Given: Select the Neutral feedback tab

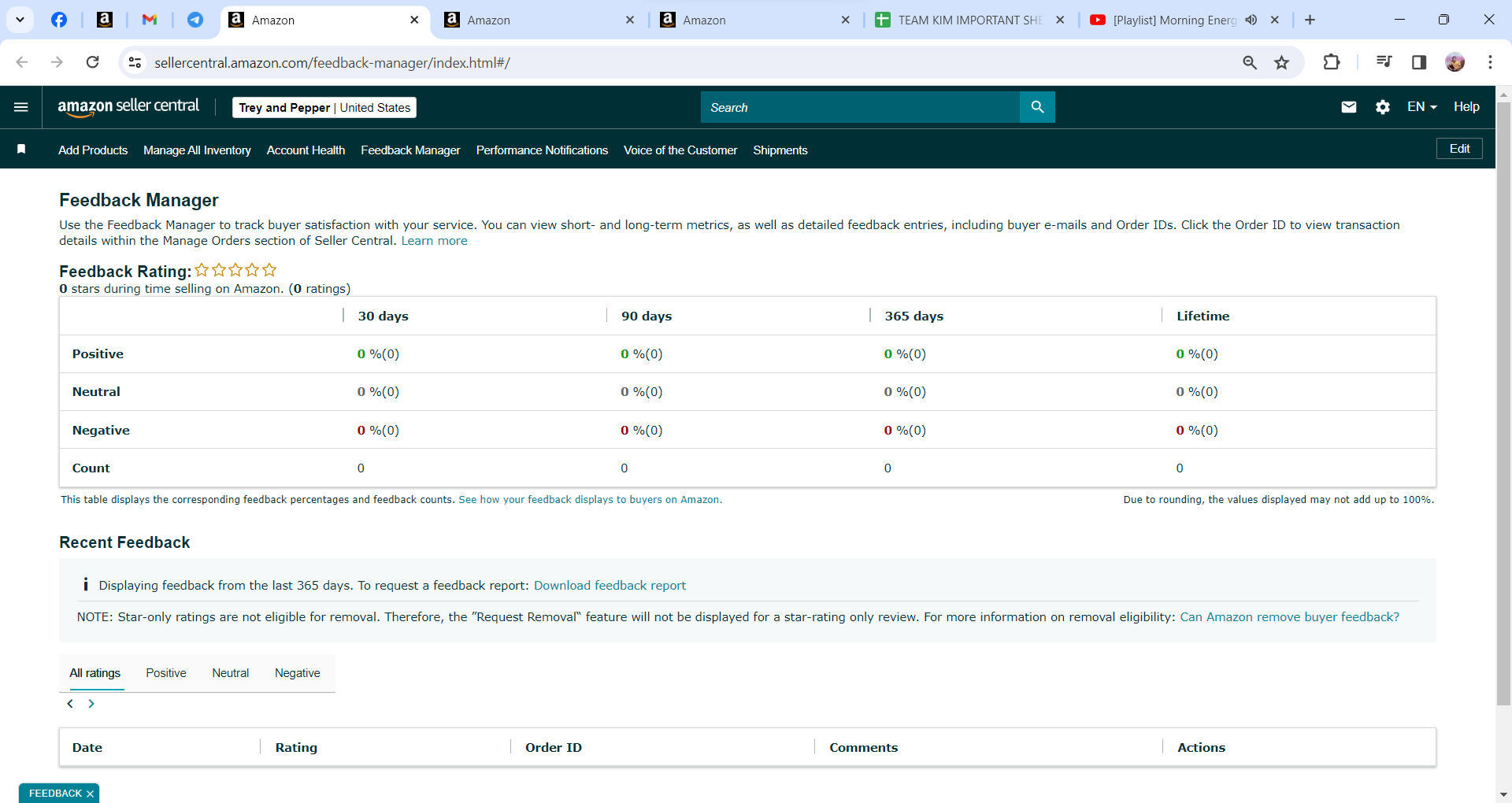Looking at the screenshot, I should [230, 673].
